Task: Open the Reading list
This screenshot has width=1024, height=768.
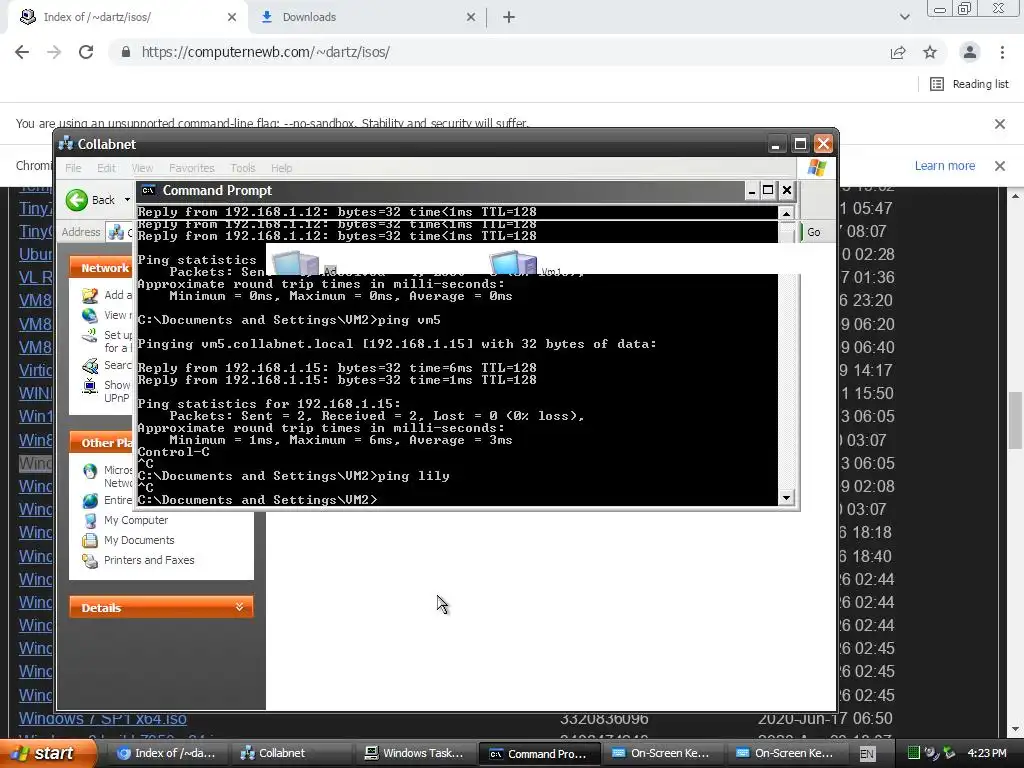Action: (969, 84)
